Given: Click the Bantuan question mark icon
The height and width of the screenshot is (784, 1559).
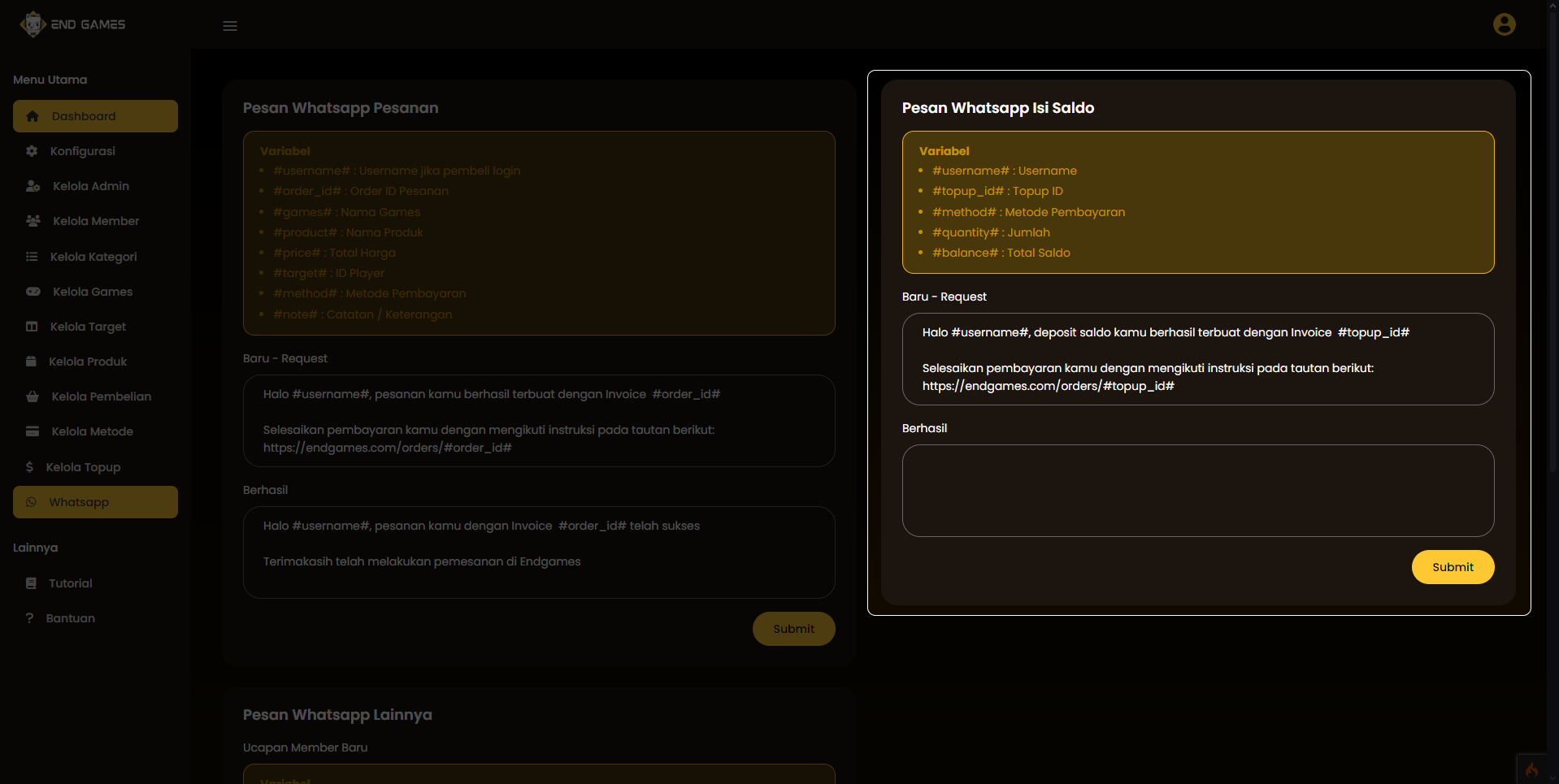Looking at the screenshot, I should click(29, 618).
